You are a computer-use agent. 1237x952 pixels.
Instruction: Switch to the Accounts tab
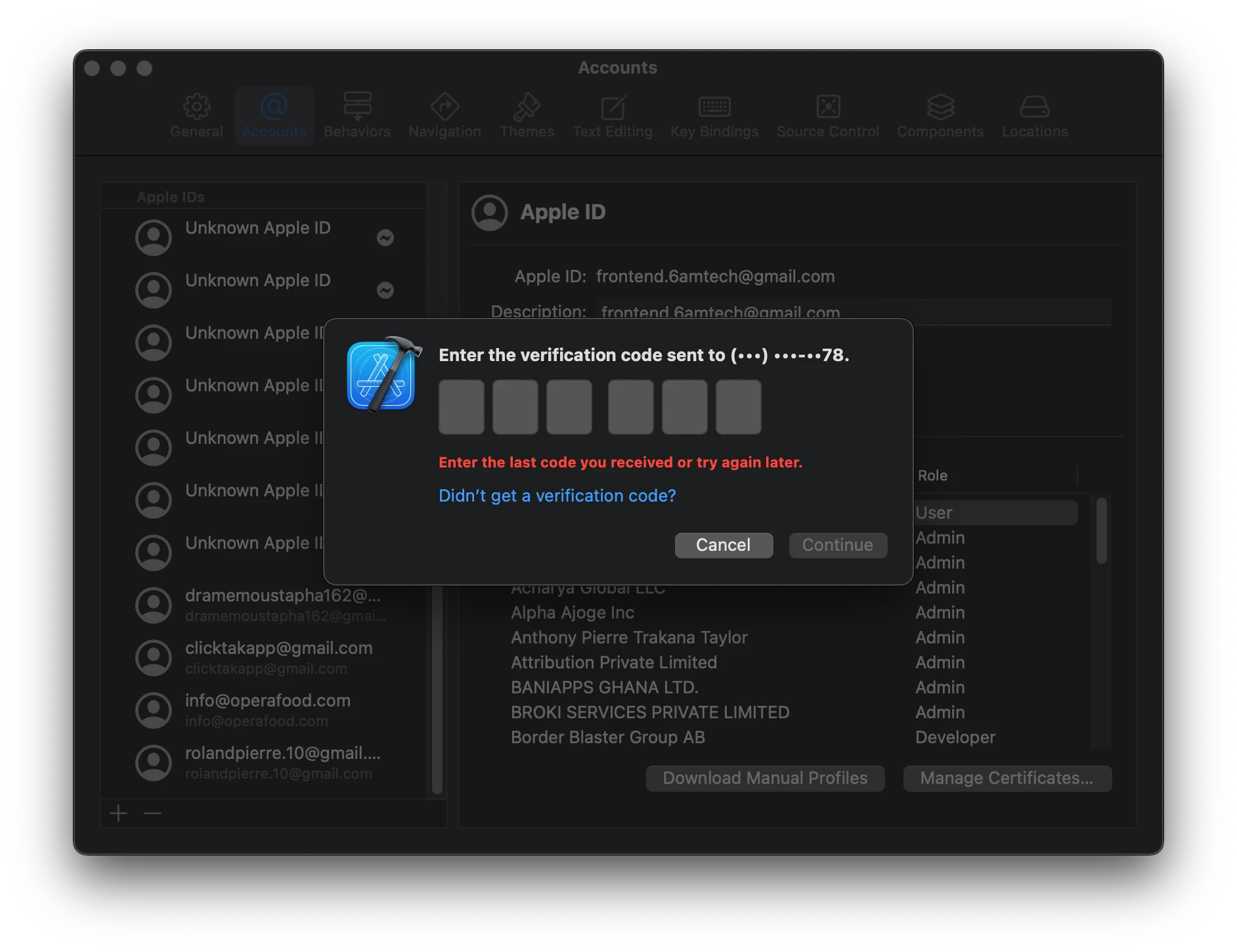[274, 116]
